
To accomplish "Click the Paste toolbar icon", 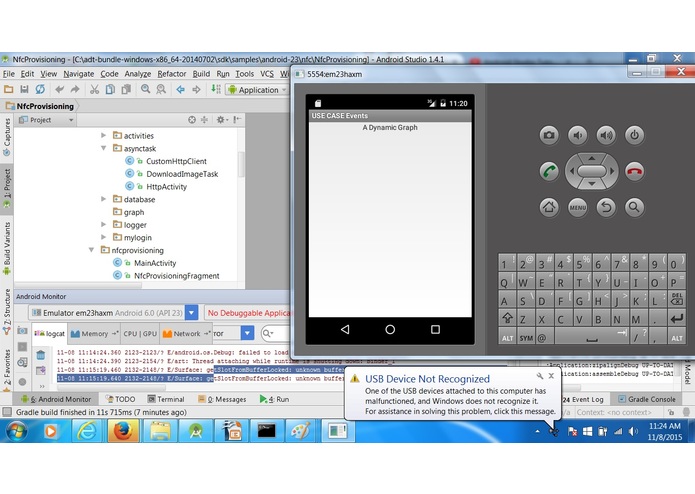I will (126, 89).
